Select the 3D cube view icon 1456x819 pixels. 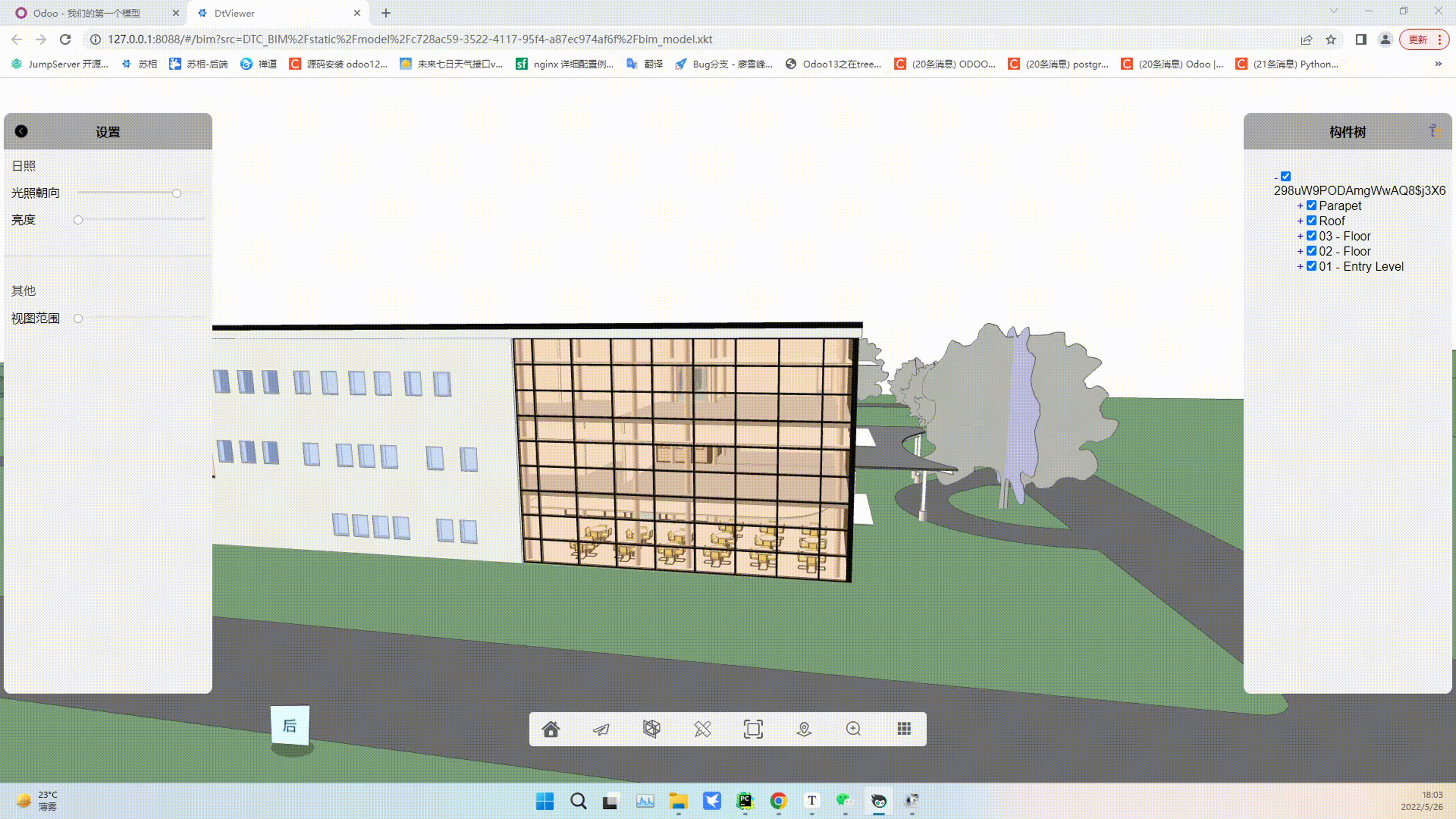pyautogui.click(x=651, y=728)
